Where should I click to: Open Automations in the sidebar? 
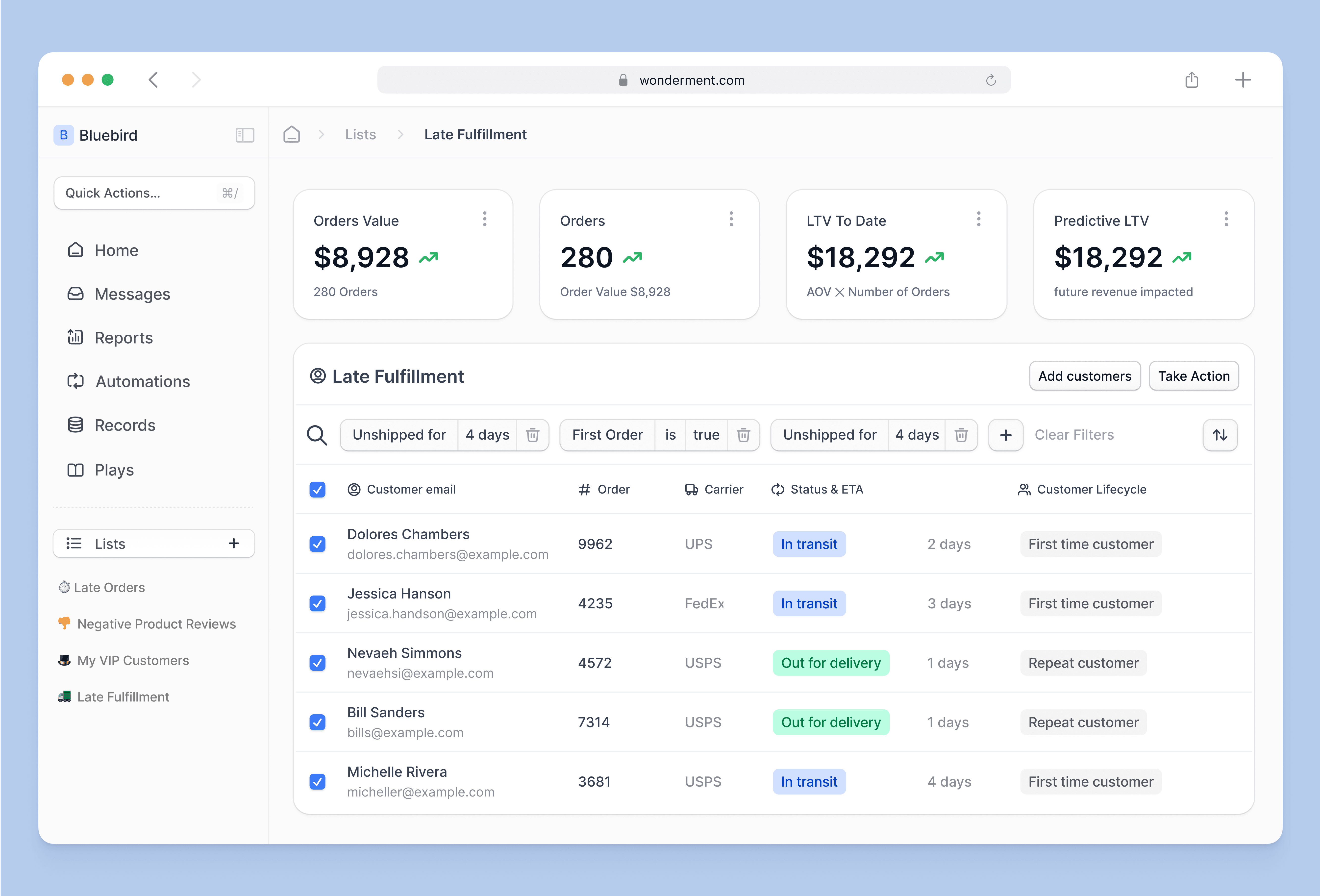(142, 382)
